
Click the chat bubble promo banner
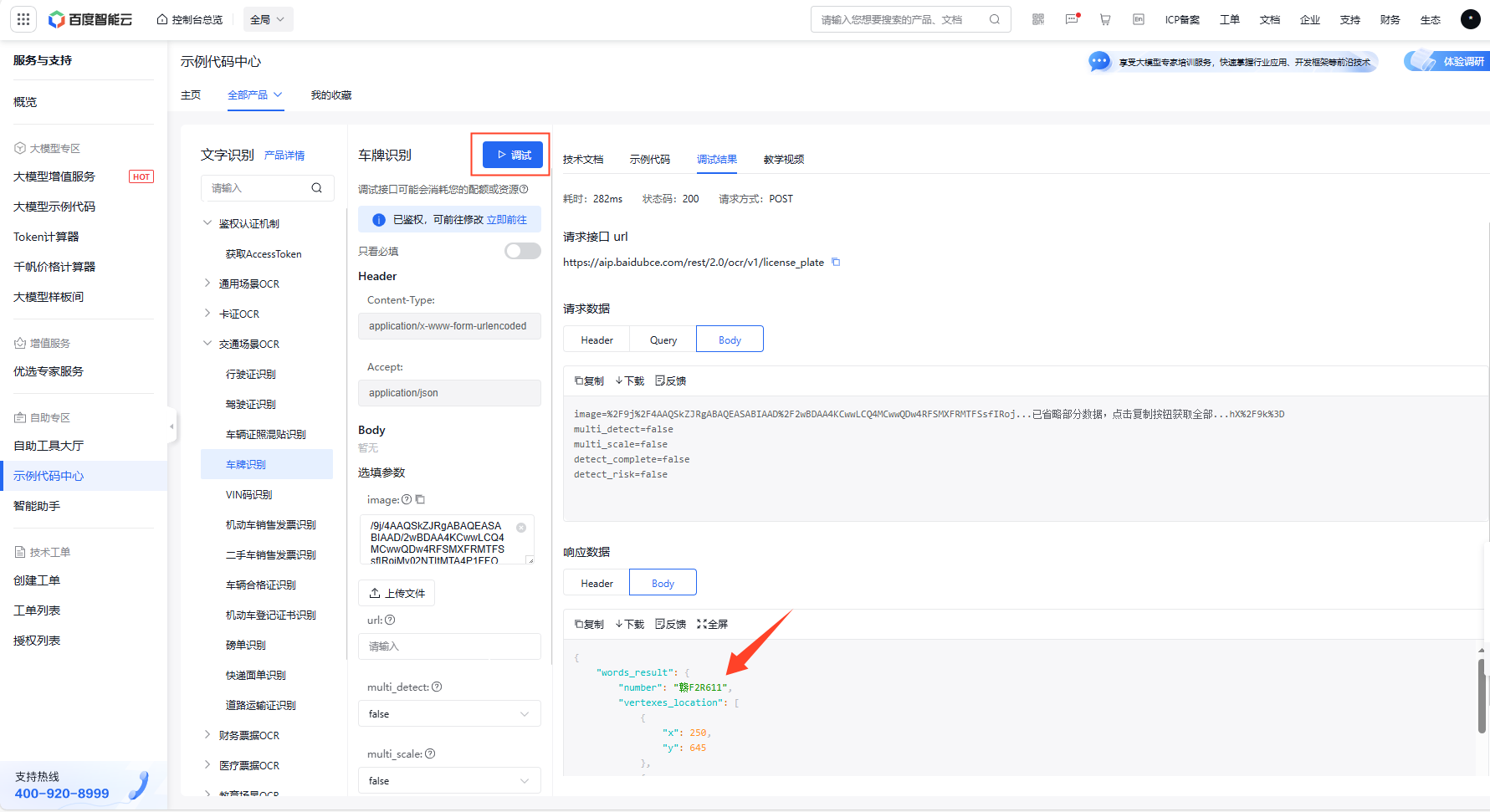pyautogui.click(x=1232, y=62)
